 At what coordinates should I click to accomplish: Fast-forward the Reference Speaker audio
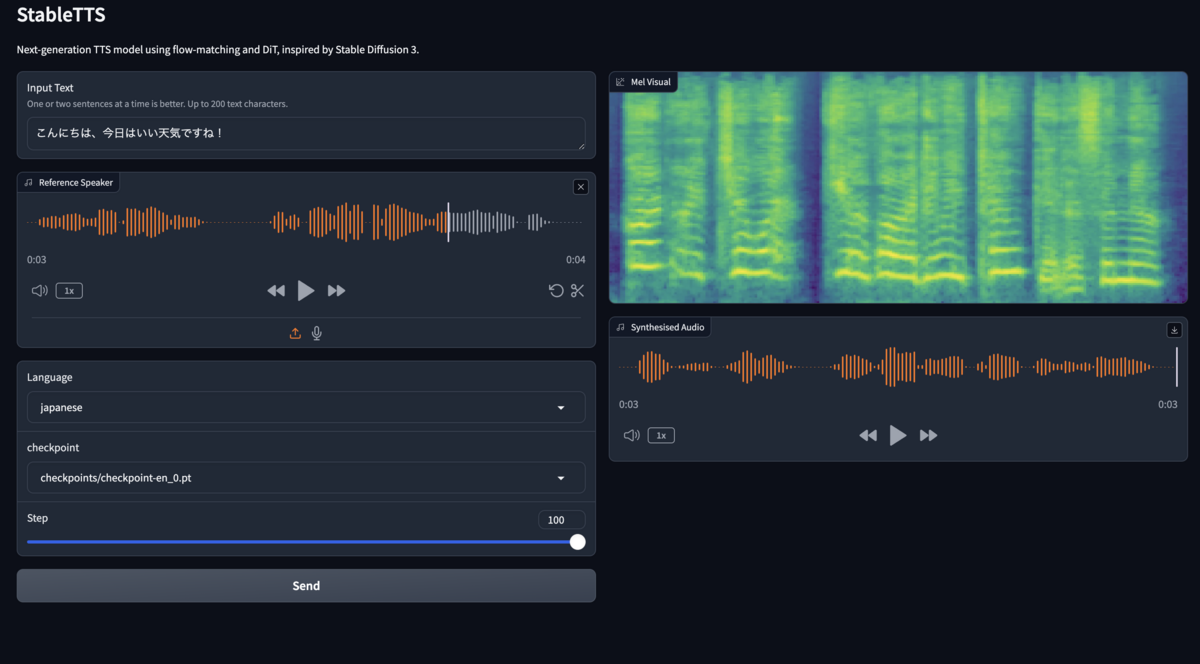tap(336, 291)
